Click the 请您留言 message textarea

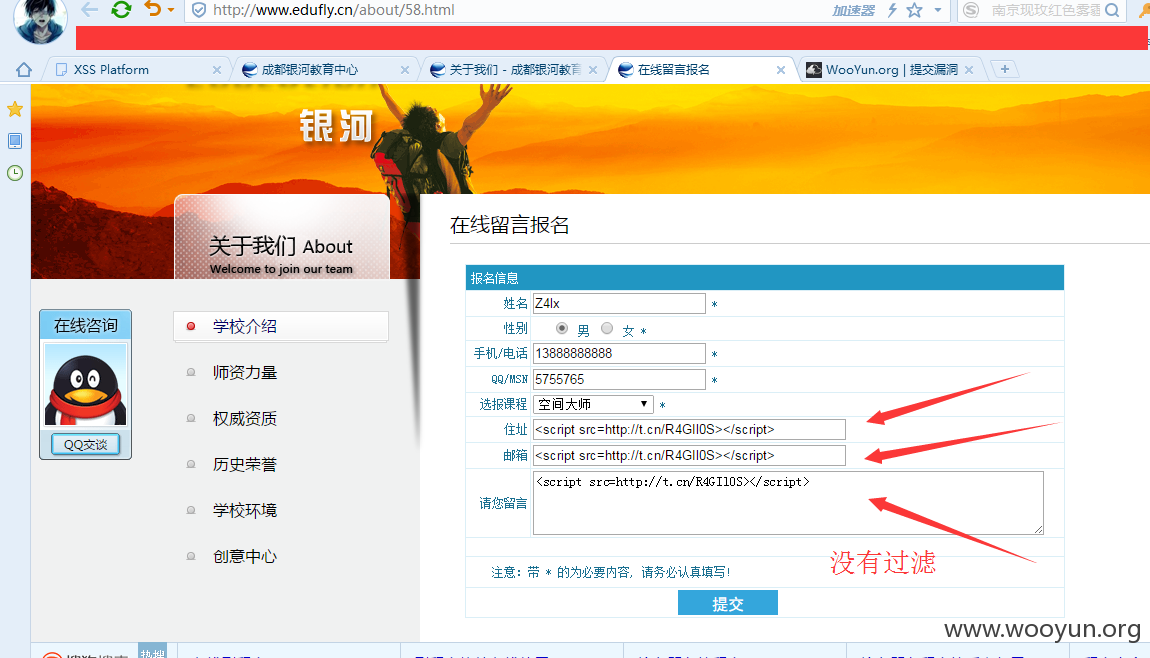pyautogui.click(x=788, y=503)
